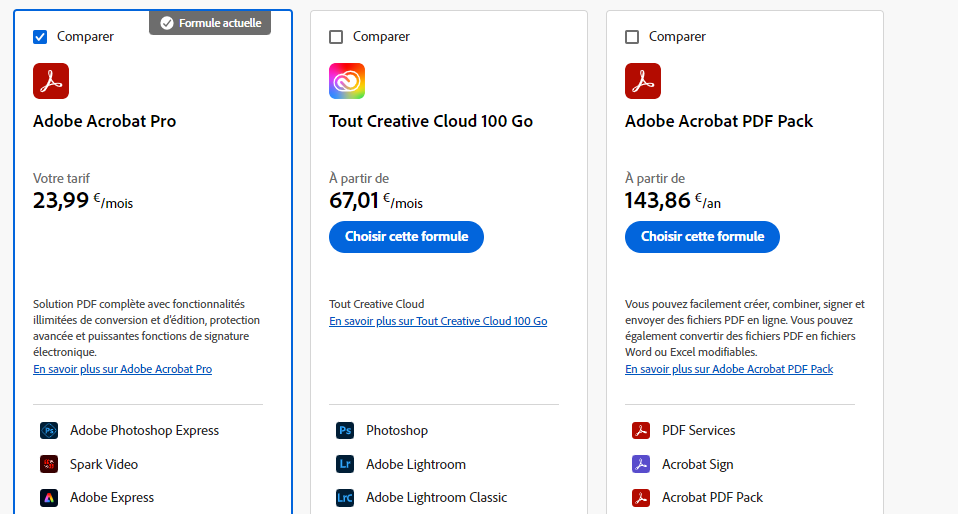
Task: Choose the Tout Creative Cloud 100 Go plan
Action: point(406,237)
